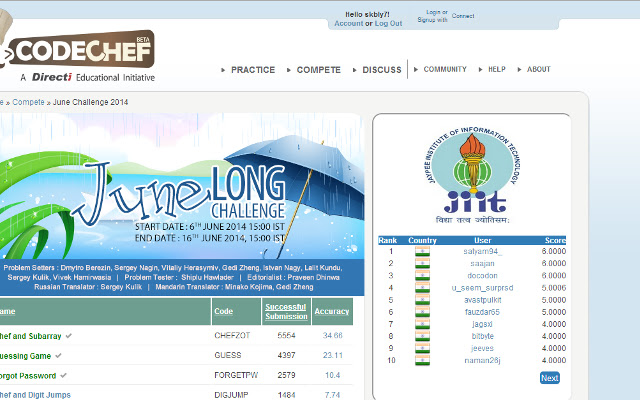Click India flag next to jeeves
The height and width of the screenshot is (400, 640).
pyautogui.click(x=422, y=348)
